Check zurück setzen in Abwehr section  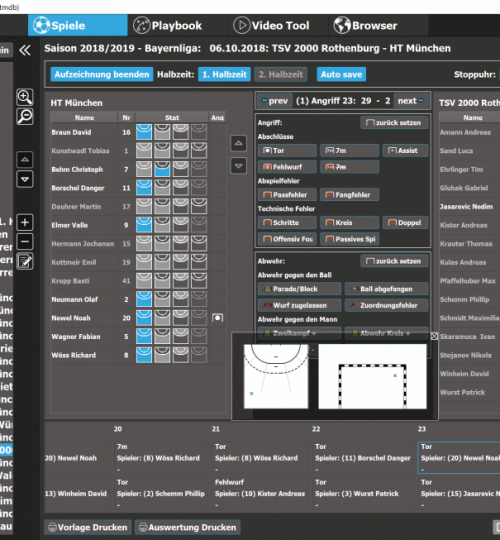[x=394, y=261]
